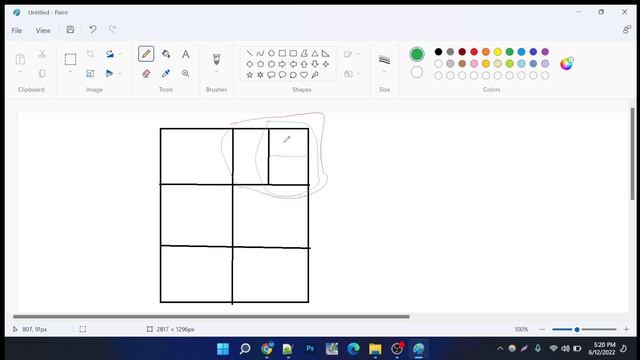The width and height of the screenshot is (640, 360).
Task: Pick the Up arrow shape
Action: [x=304, y=64]
